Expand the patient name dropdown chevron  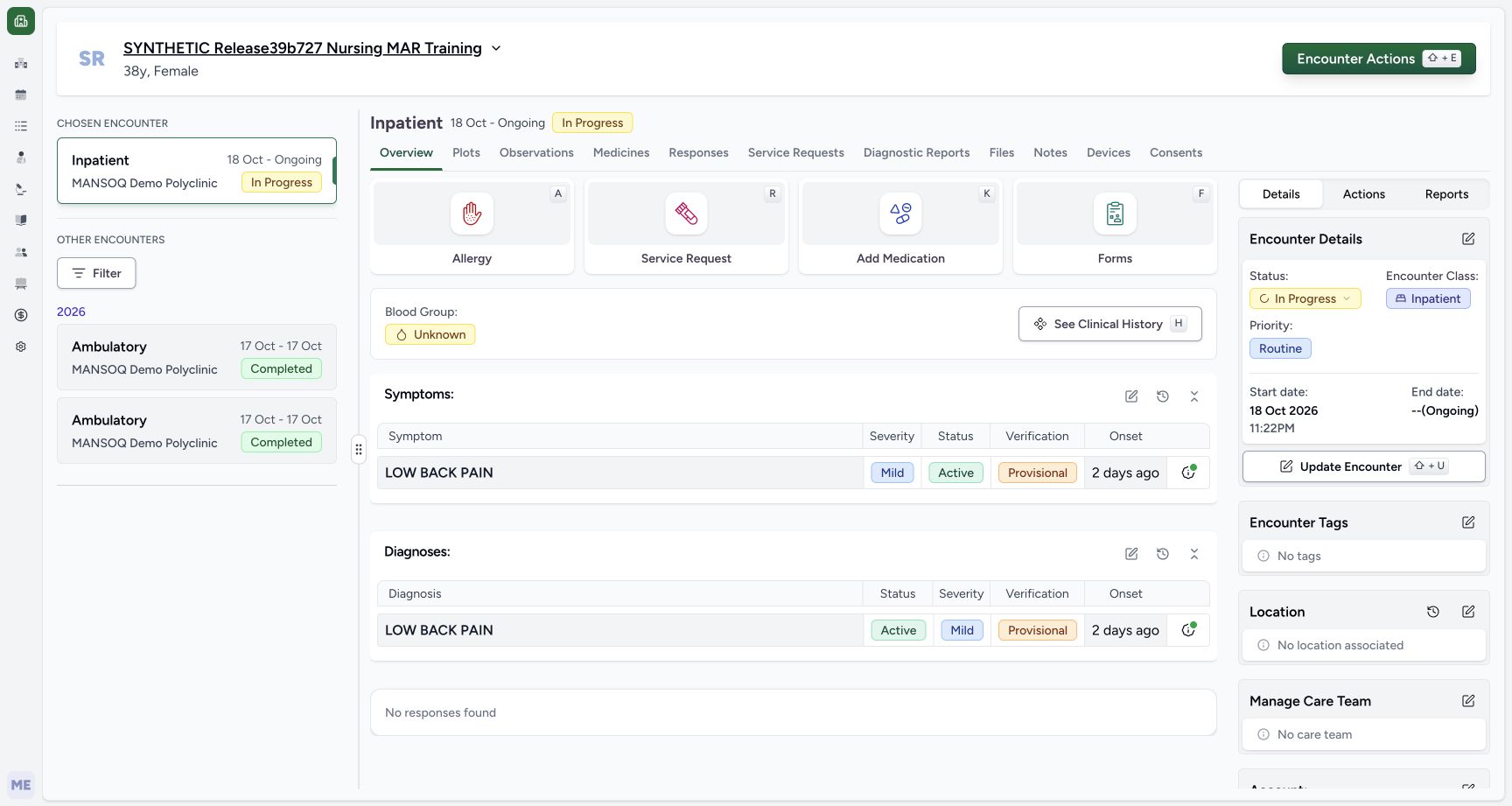point(496,48)
